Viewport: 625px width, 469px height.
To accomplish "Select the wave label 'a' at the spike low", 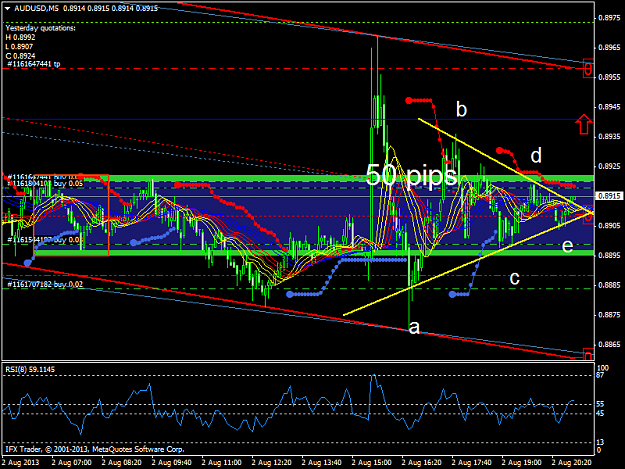I will tap(415, 328).
